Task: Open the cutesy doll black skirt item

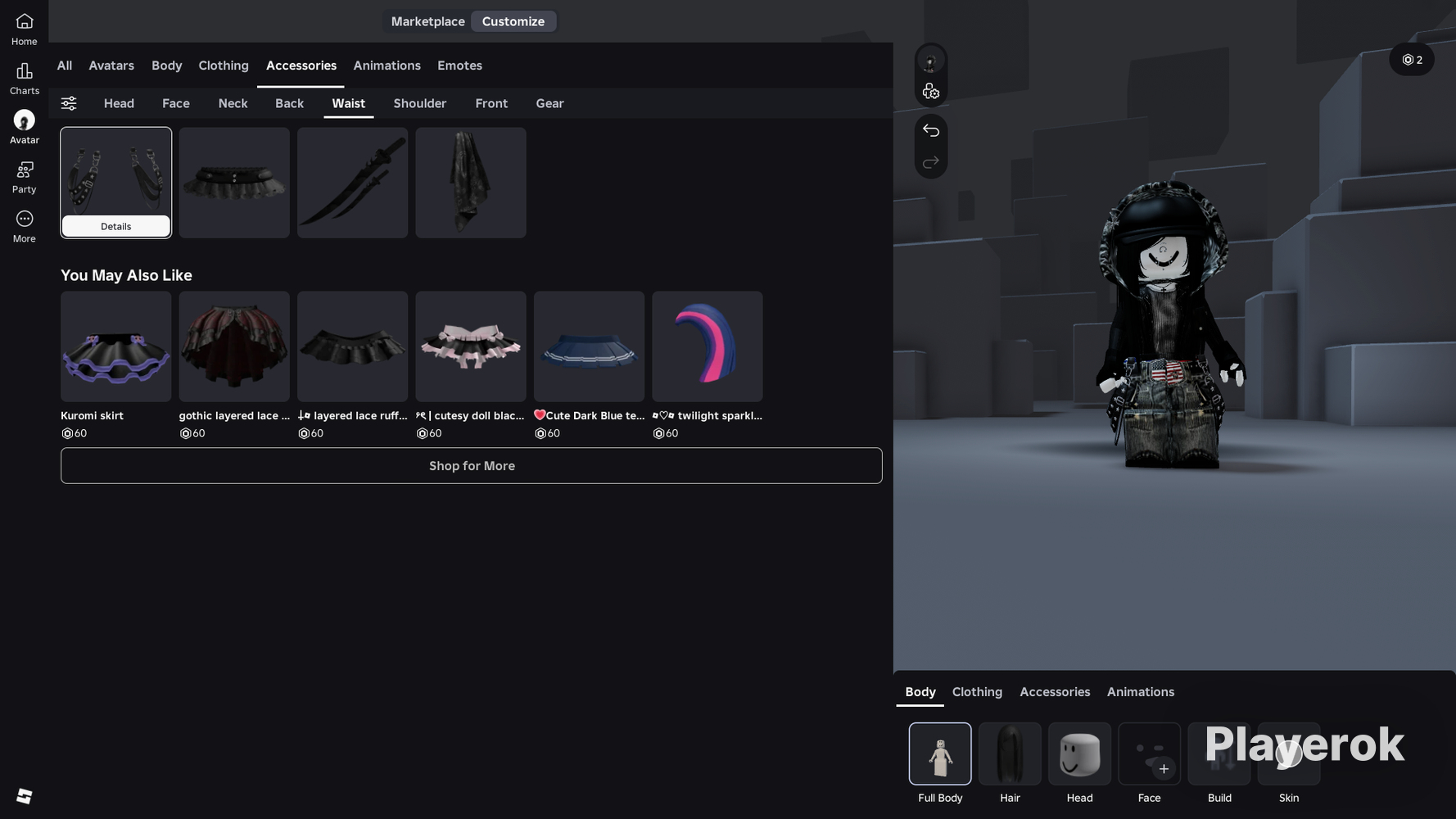Action: click(471, 346)
